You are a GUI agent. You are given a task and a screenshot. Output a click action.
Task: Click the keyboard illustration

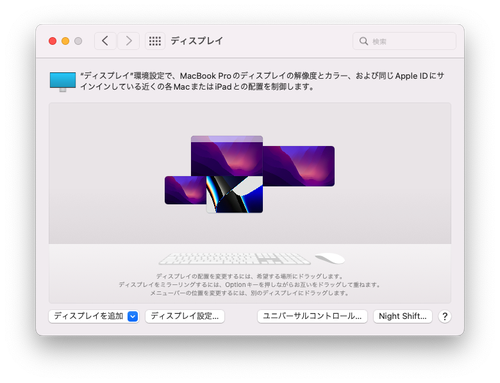pyautogui.click(x=235, y=259)
